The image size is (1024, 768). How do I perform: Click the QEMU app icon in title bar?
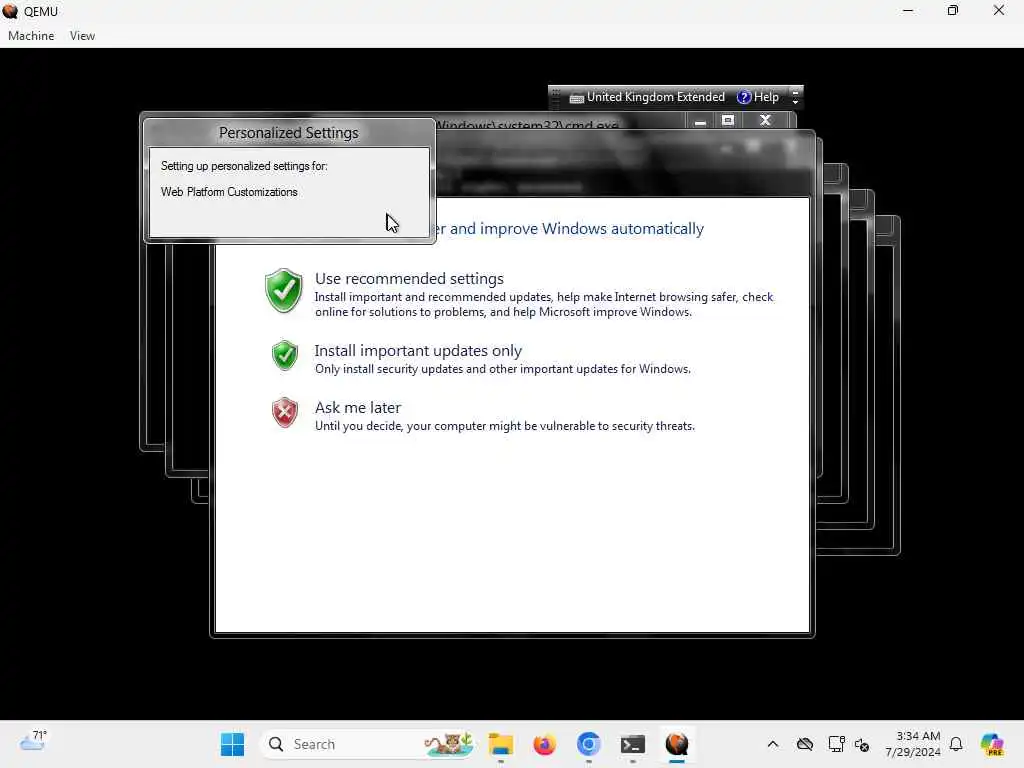pos(10,11)
